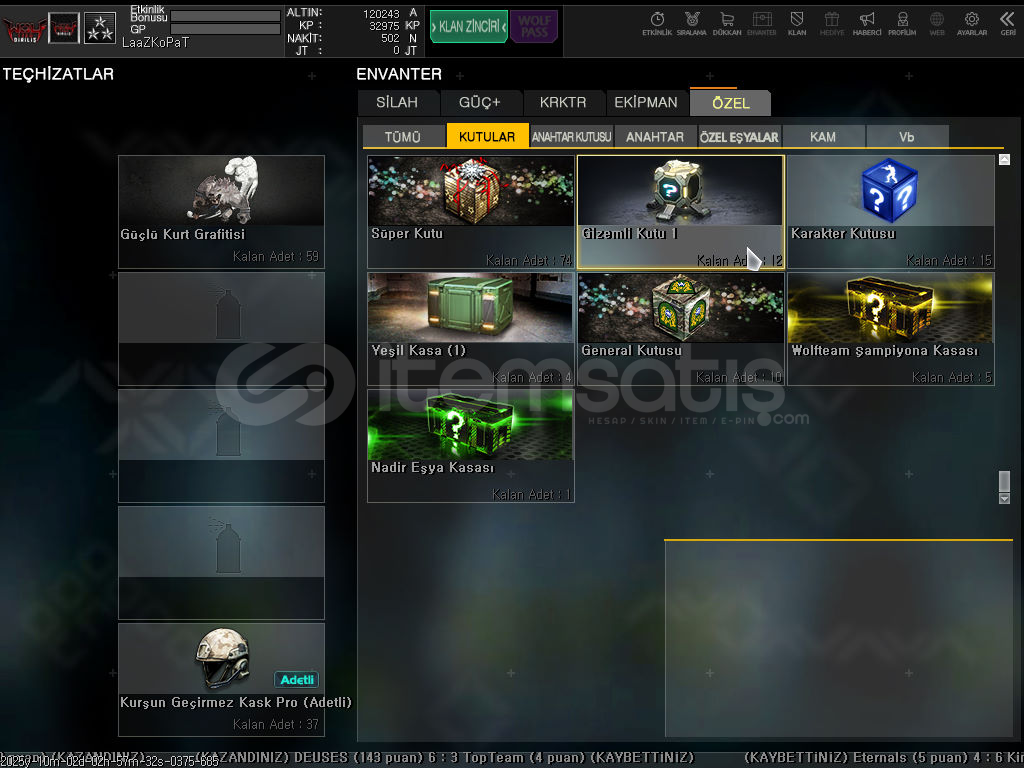Open the DÜKKAN shopping cart icon
The width and height of the screenshot is (1024, 768).
[727, 24]
